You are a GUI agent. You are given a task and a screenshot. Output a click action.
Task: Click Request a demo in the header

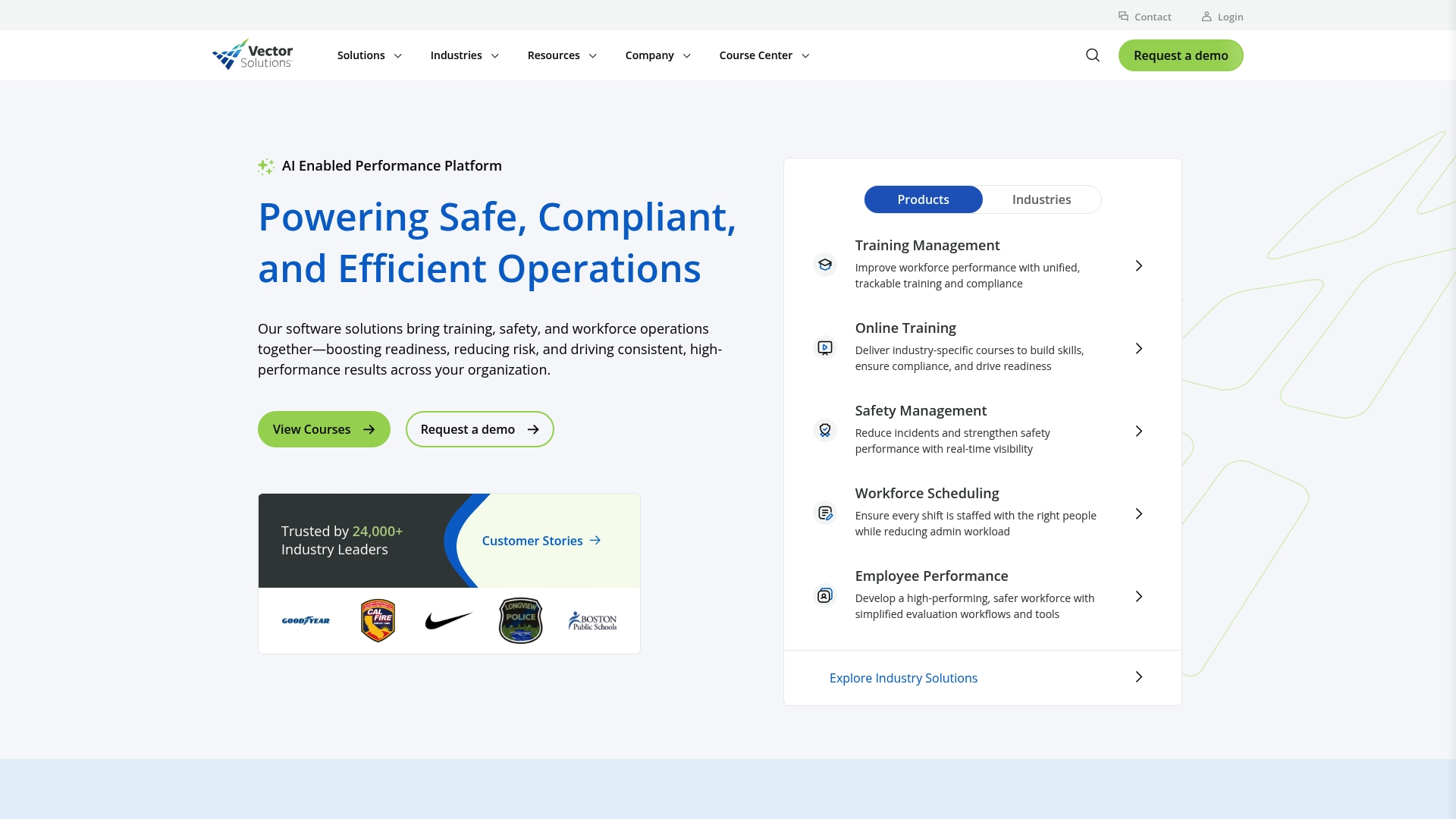point(1181,55)
